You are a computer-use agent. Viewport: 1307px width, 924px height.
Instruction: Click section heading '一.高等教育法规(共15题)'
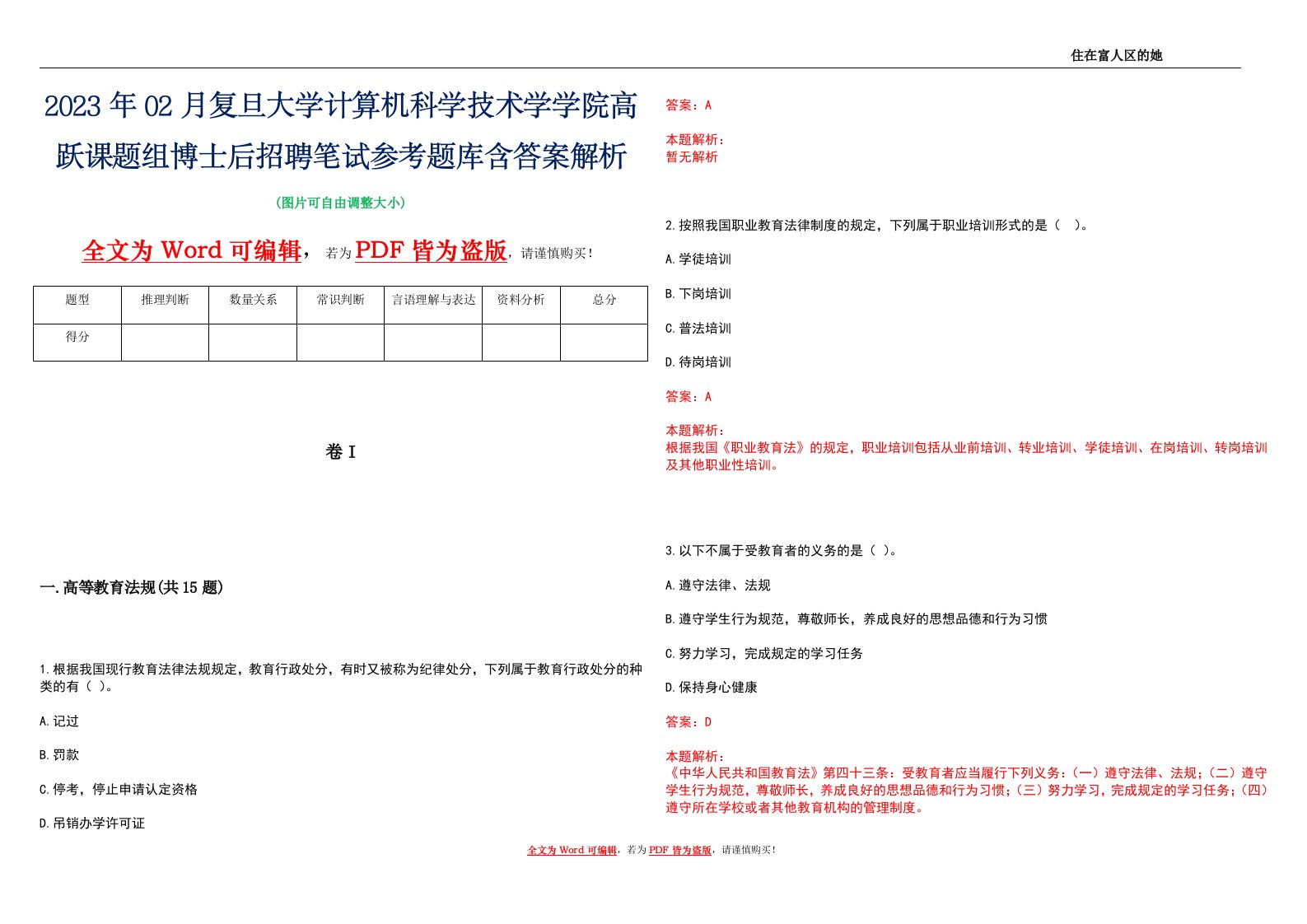[x=132, y=587]
